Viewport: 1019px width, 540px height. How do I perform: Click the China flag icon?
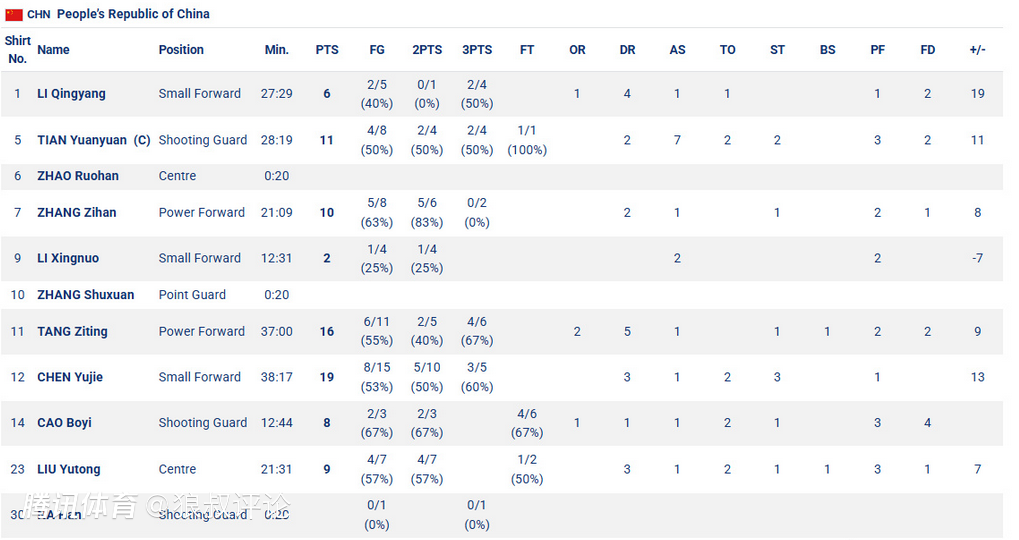pyautogui.click(x=14, y=14)
